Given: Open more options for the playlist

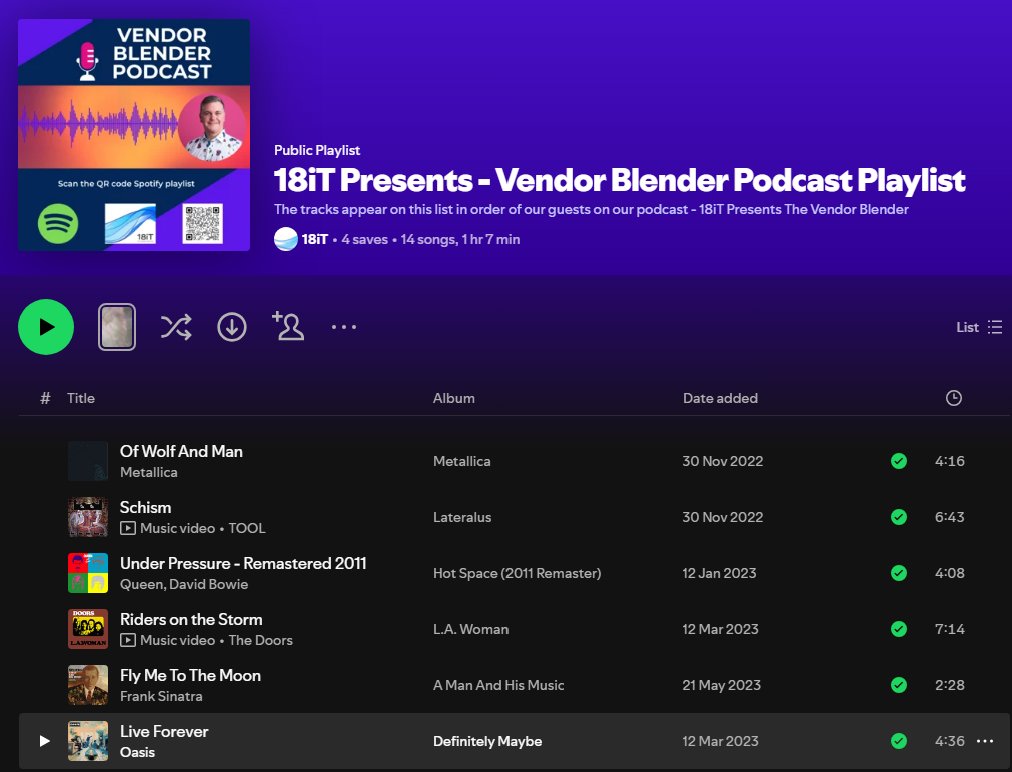Looking at the screenshot, I should pyautogui.click(x=344, y=327).
